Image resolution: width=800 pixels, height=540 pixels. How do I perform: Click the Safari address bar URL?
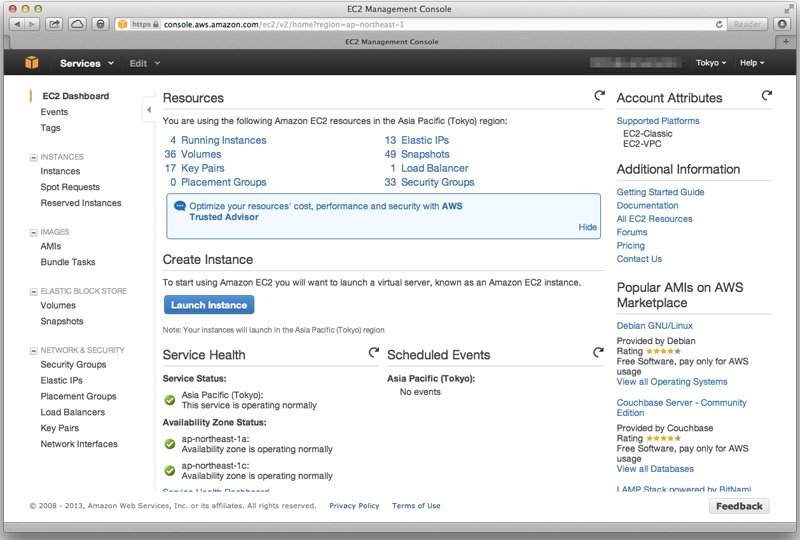tap(283, 24)
